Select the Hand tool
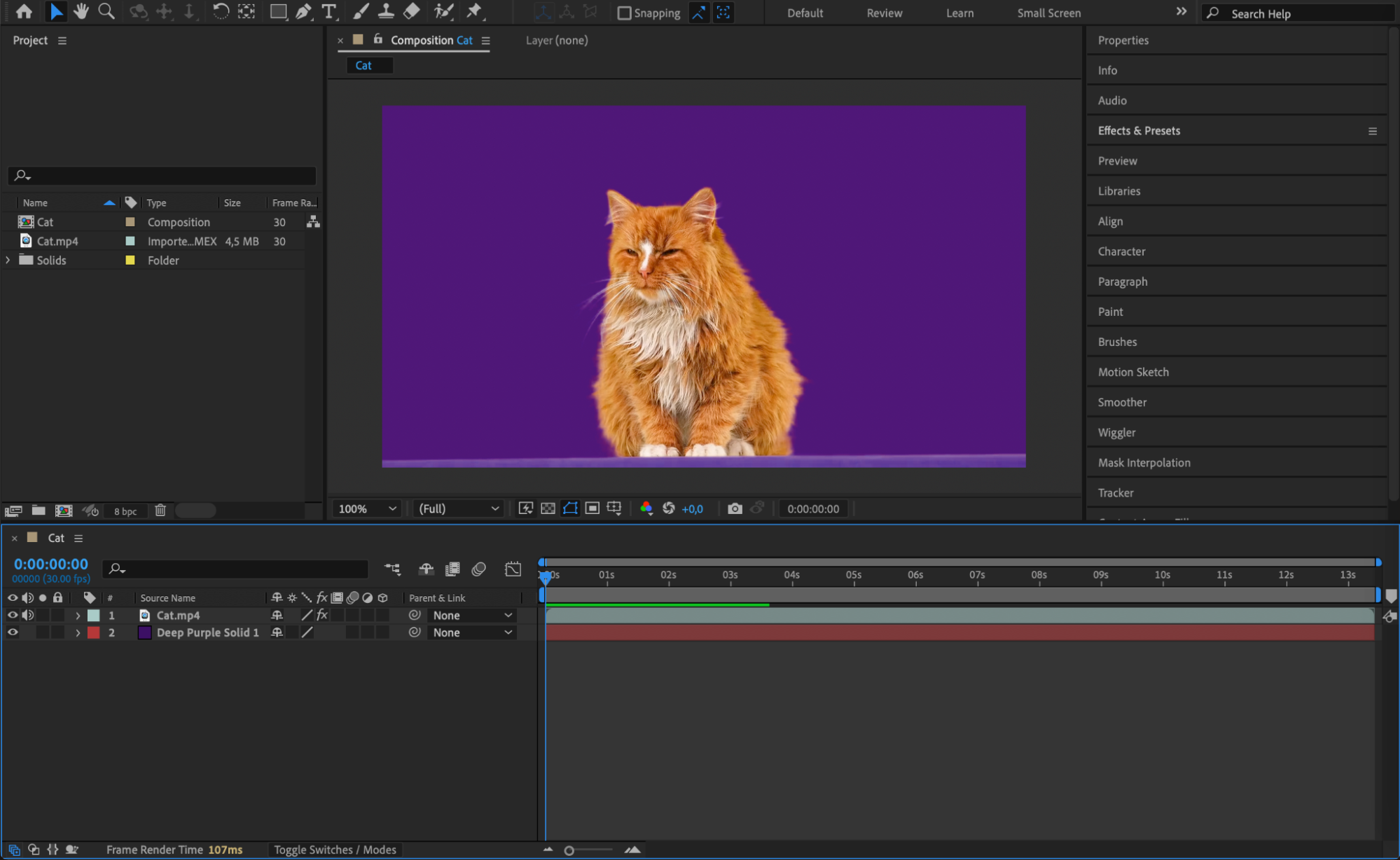The height and width of the screenshot is (860, 1400). pyautogui.click(x=81, y=11)
